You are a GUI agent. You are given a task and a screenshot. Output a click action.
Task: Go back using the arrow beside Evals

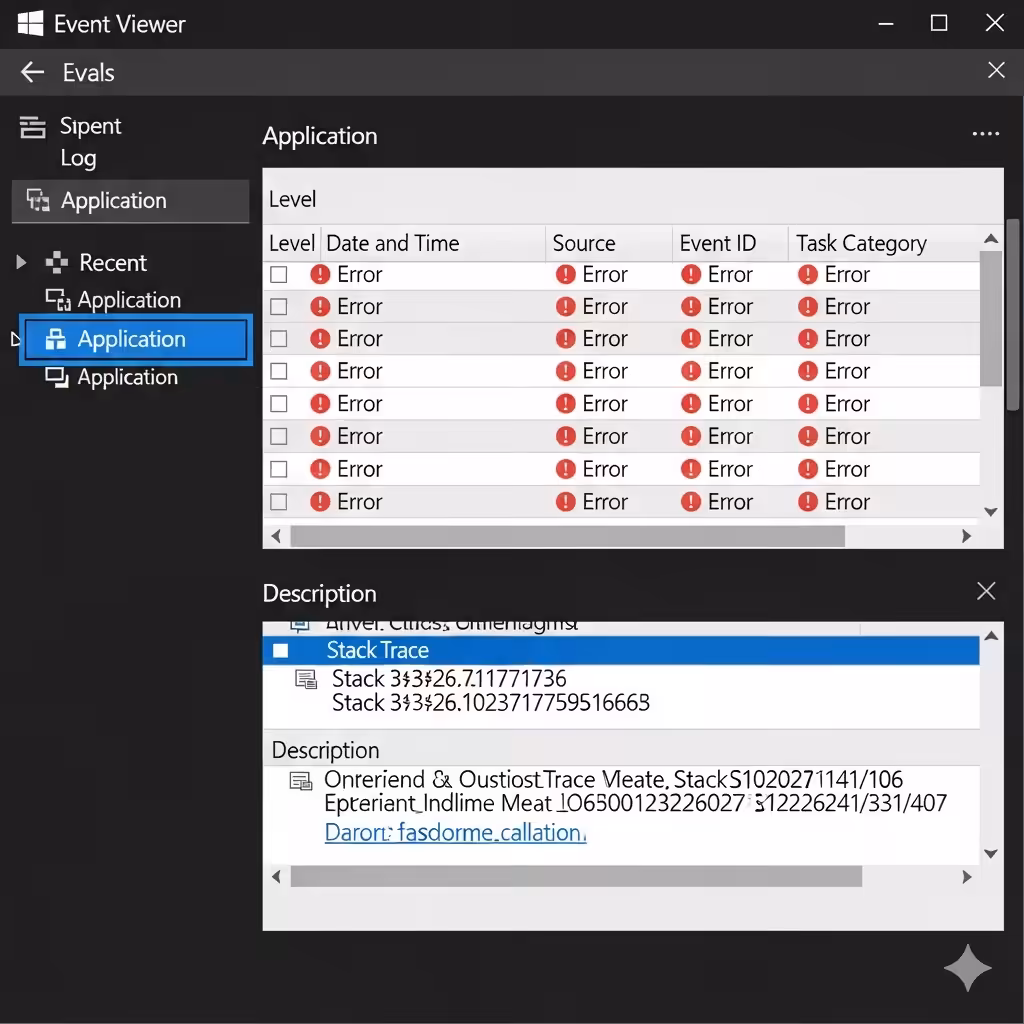point(32,72)
